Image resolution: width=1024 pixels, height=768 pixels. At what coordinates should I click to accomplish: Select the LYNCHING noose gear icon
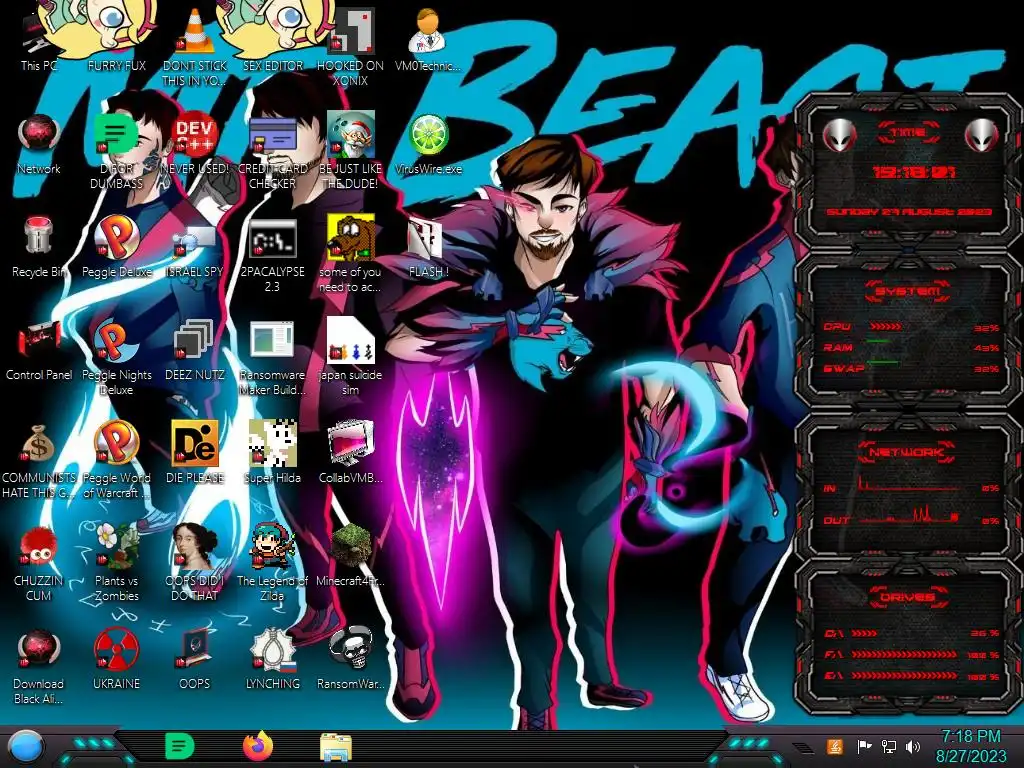pyautogui.click(x=272, y=658)
